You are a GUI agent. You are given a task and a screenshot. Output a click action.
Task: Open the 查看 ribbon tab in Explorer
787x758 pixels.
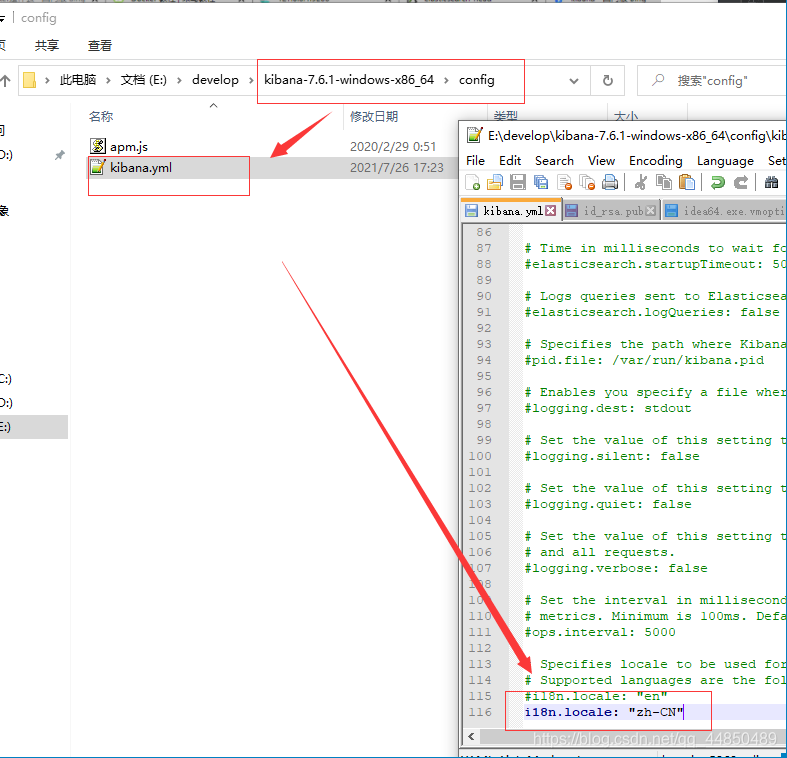100,46
